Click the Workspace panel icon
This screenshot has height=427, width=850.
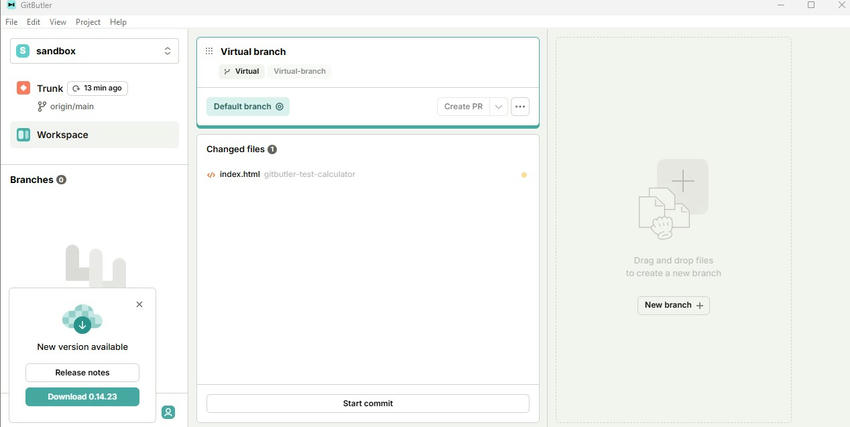(23, 135)
